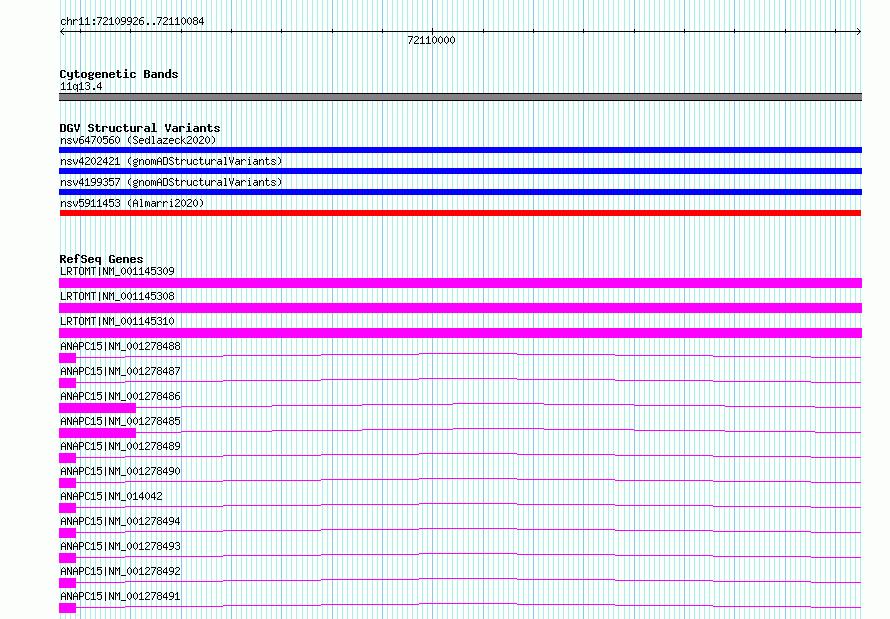Select the RefSeq Genes track heading
Image resolution: width=890 pixels, height=619 pixels.
(101, 259)
